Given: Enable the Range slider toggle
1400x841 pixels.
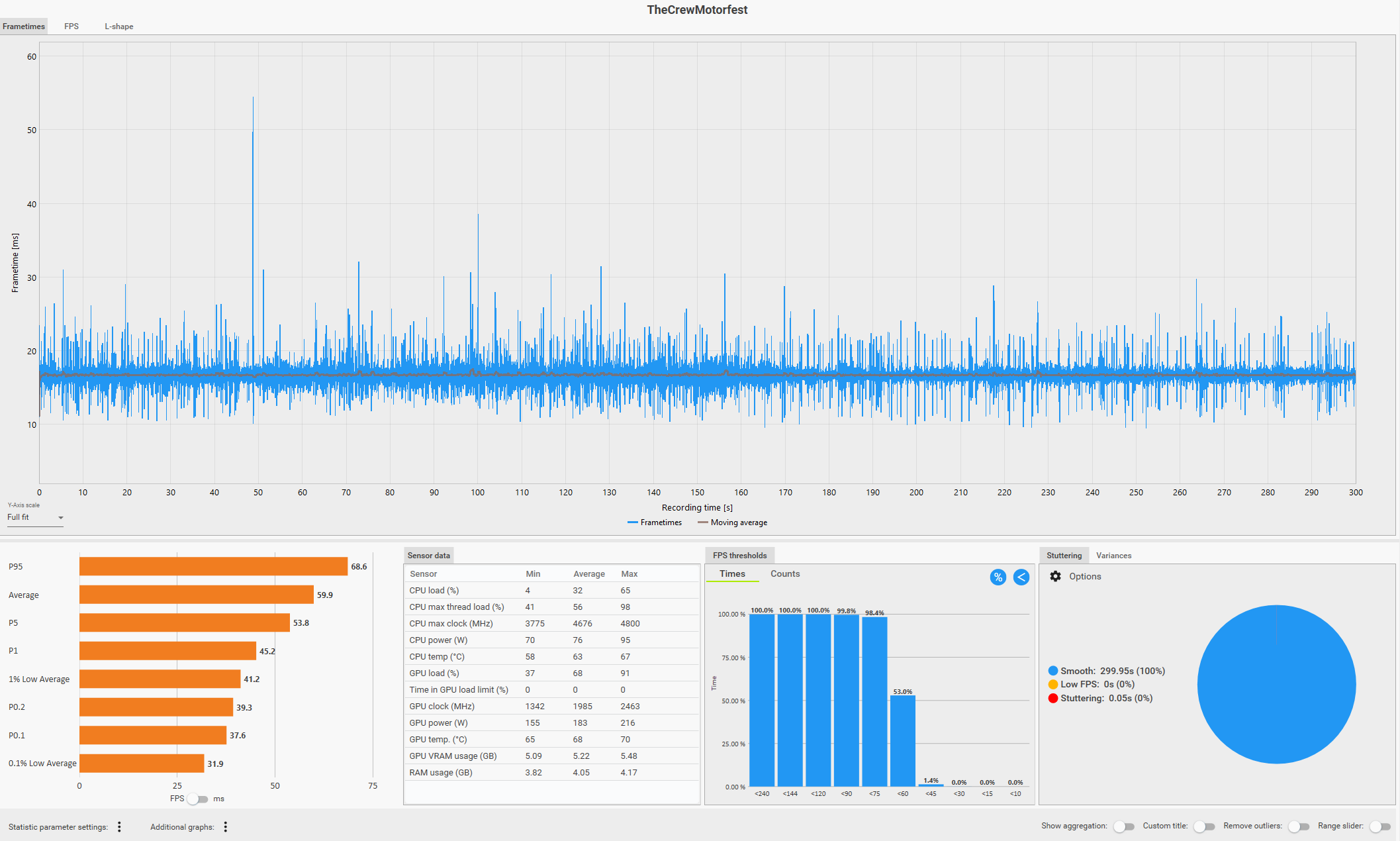Looking at the screenshot, I should (x=1379, y=826).
